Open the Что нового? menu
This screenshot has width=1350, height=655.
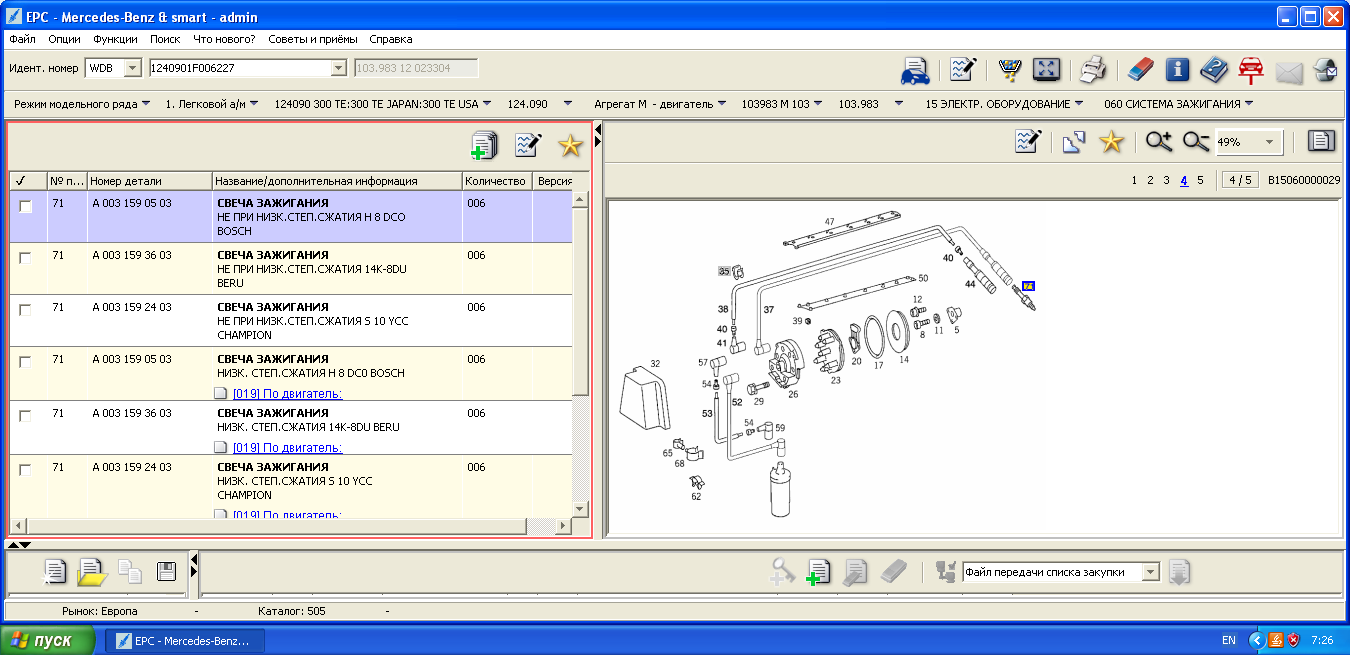tap(224, 39)
